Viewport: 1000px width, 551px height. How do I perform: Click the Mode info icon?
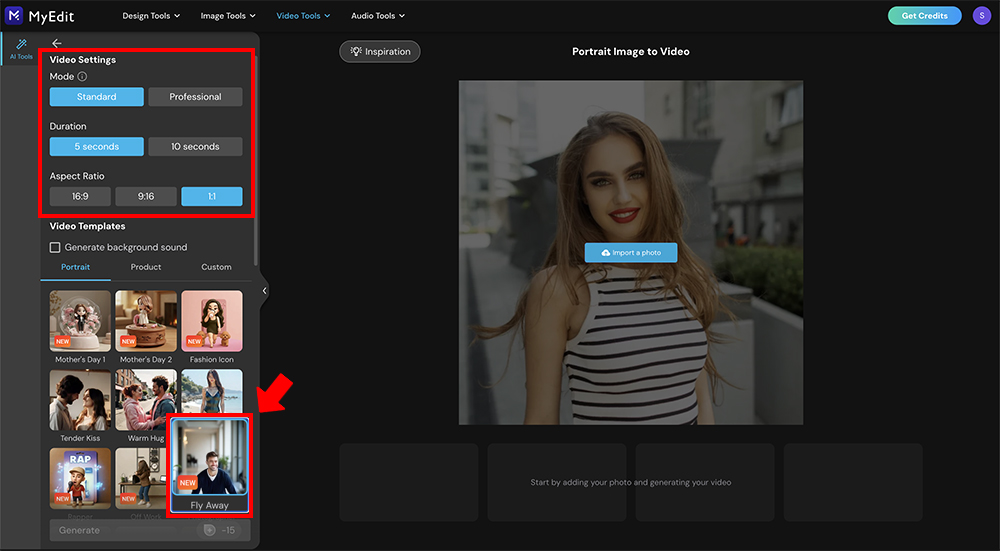(x=82, y=77)
